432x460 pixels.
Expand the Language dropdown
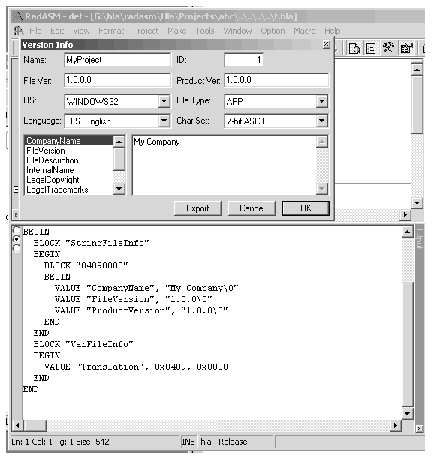(x=164, y=121)
